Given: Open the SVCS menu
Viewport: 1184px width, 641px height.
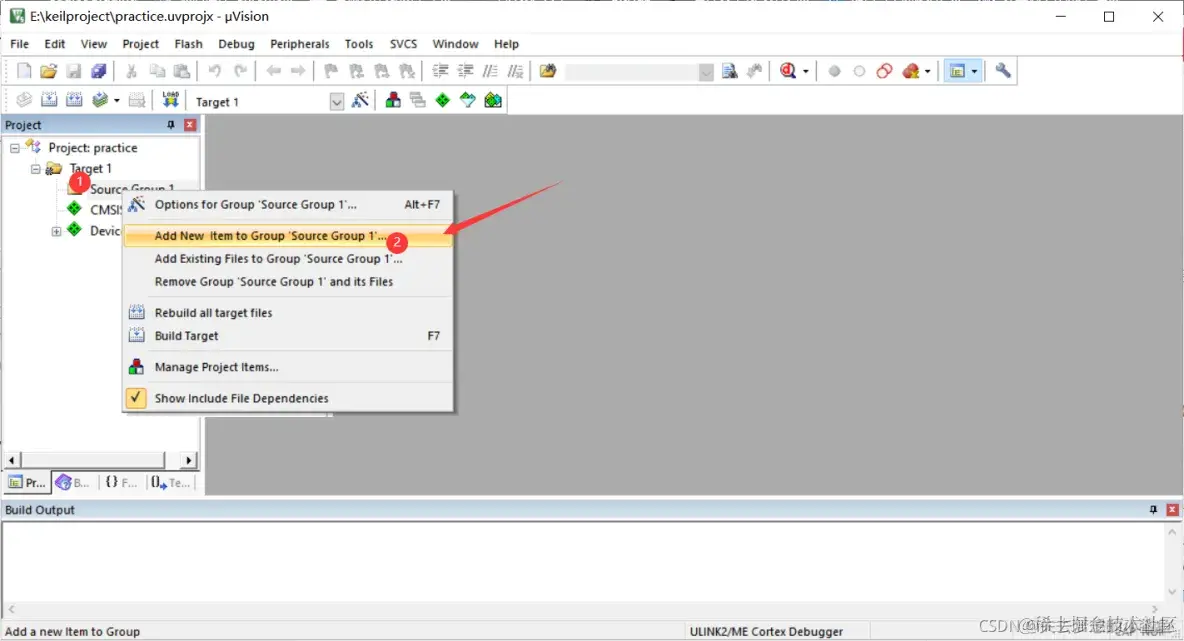Looking at the screenshot, I should 403,44.
